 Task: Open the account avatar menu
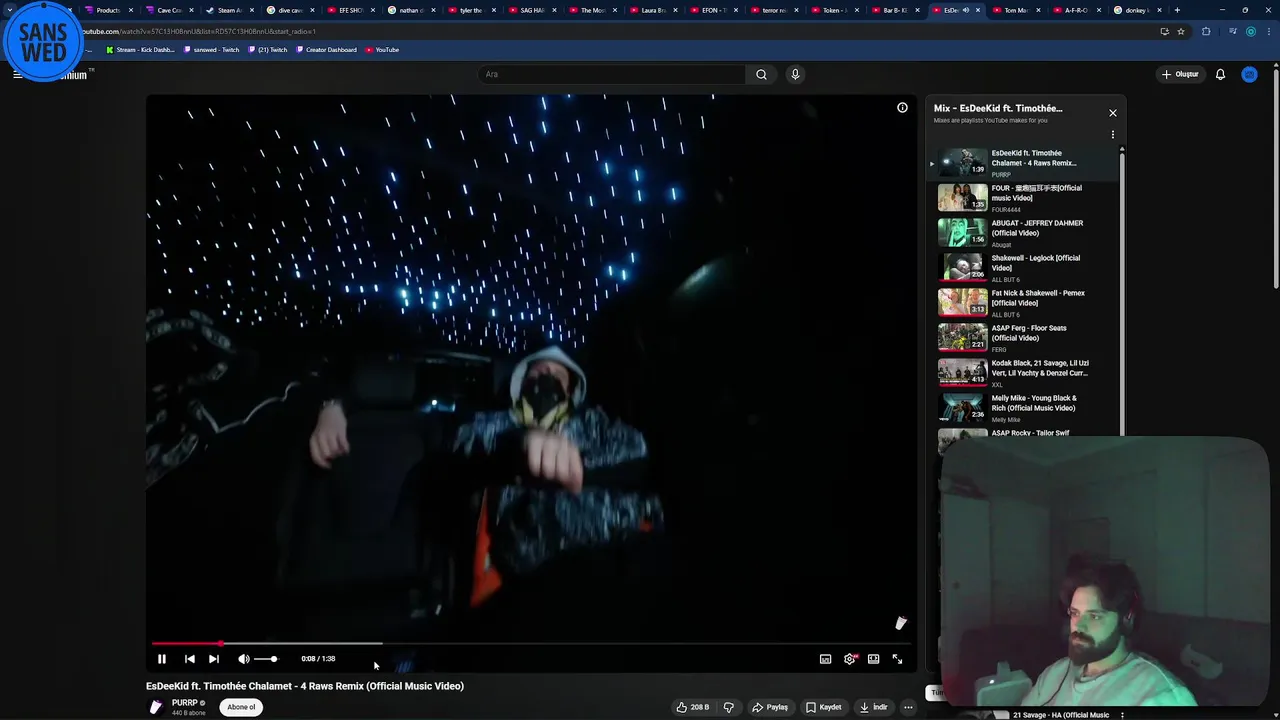[x=1249, y=74]
